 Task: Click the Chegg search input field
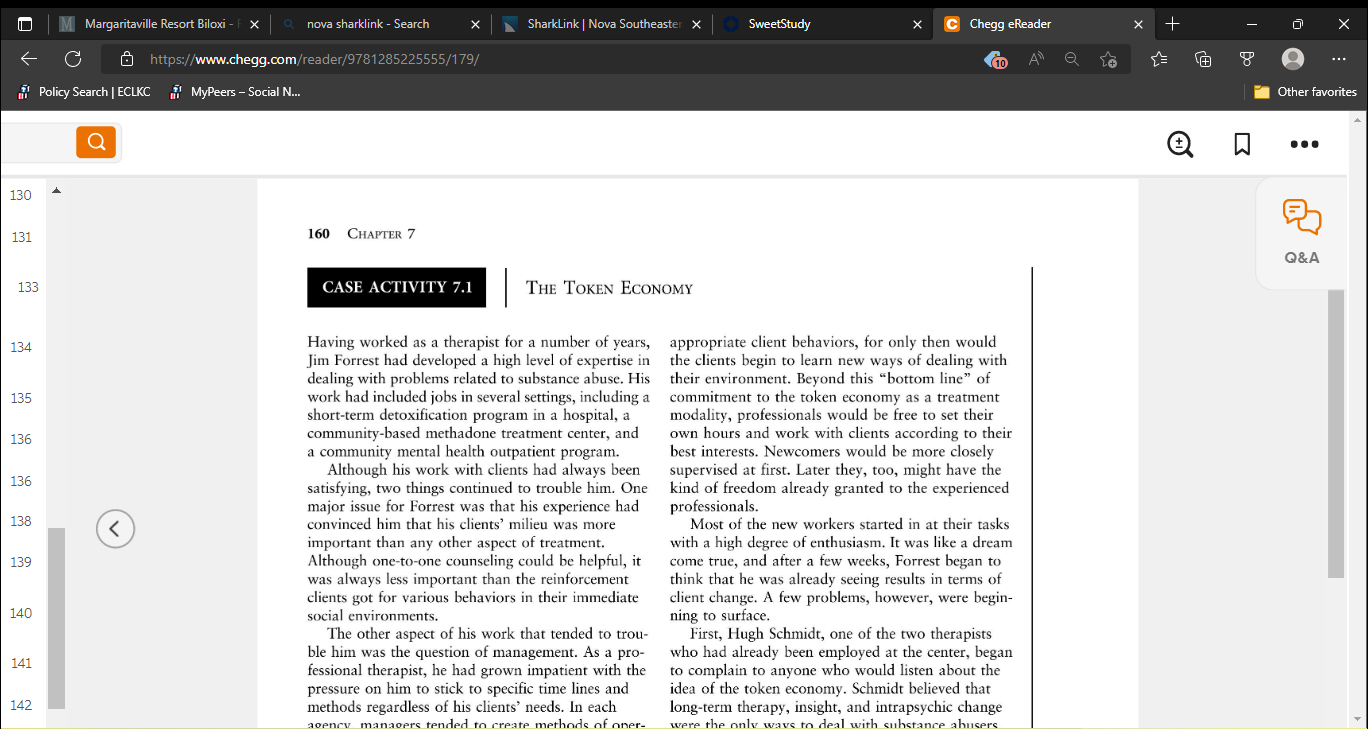[x=36, y=142]
